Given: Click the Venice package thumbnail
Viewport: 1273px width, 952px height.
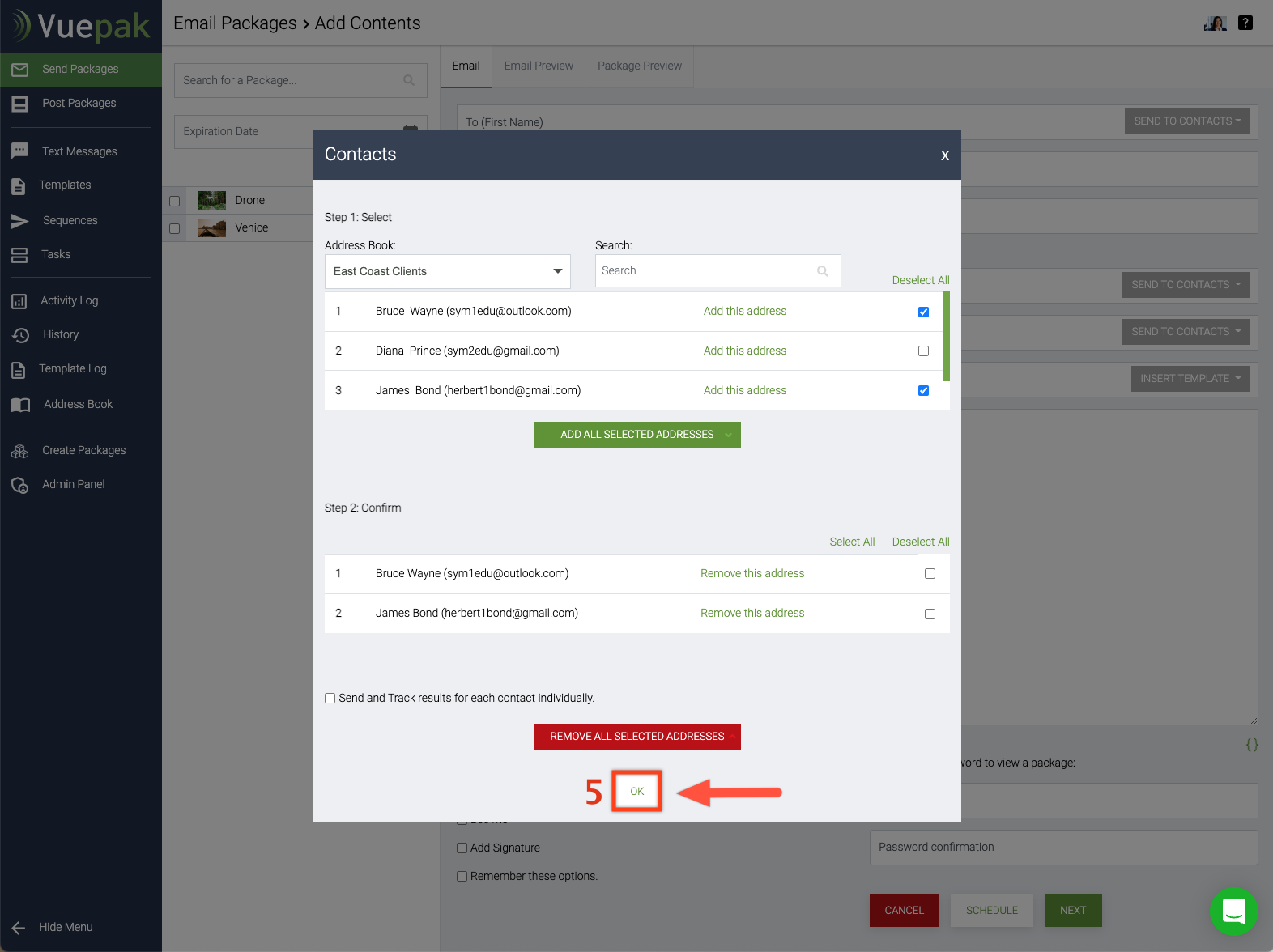Looking at the screenshot, I should click(x=211, y=228).
